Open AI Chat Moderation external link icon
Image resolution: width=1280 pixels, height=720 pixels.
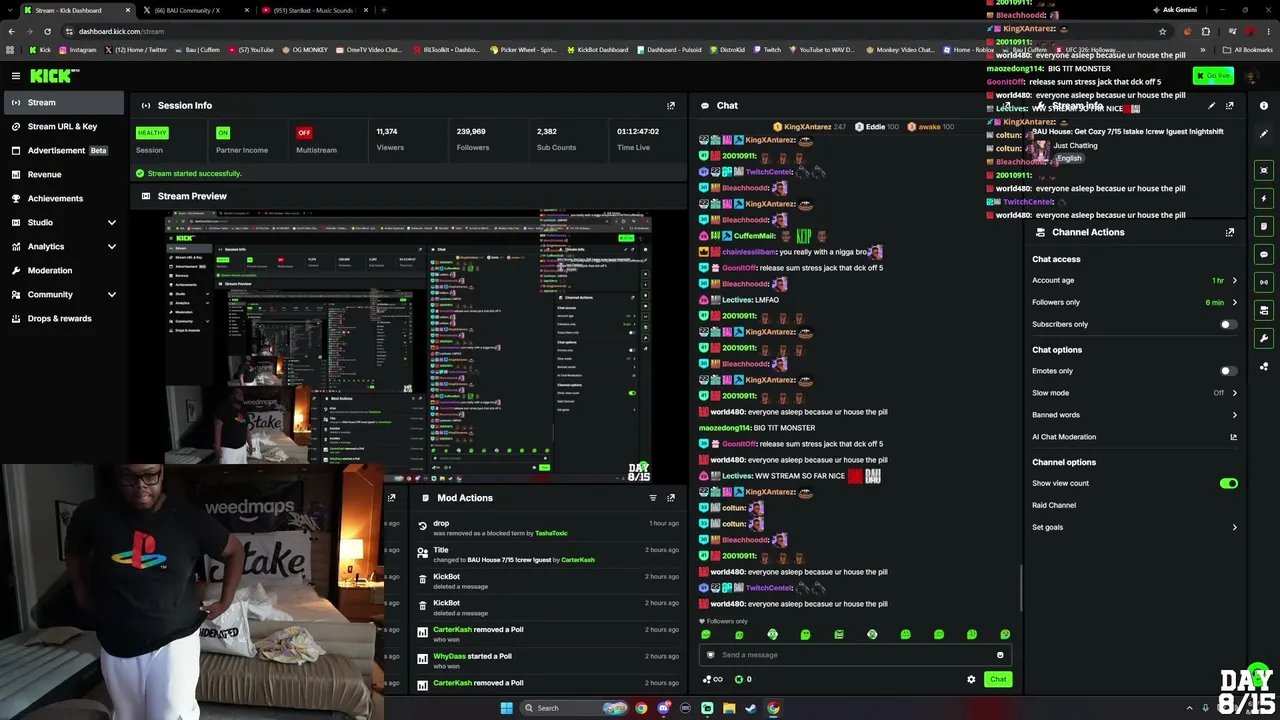click(x=1233, y=437)
